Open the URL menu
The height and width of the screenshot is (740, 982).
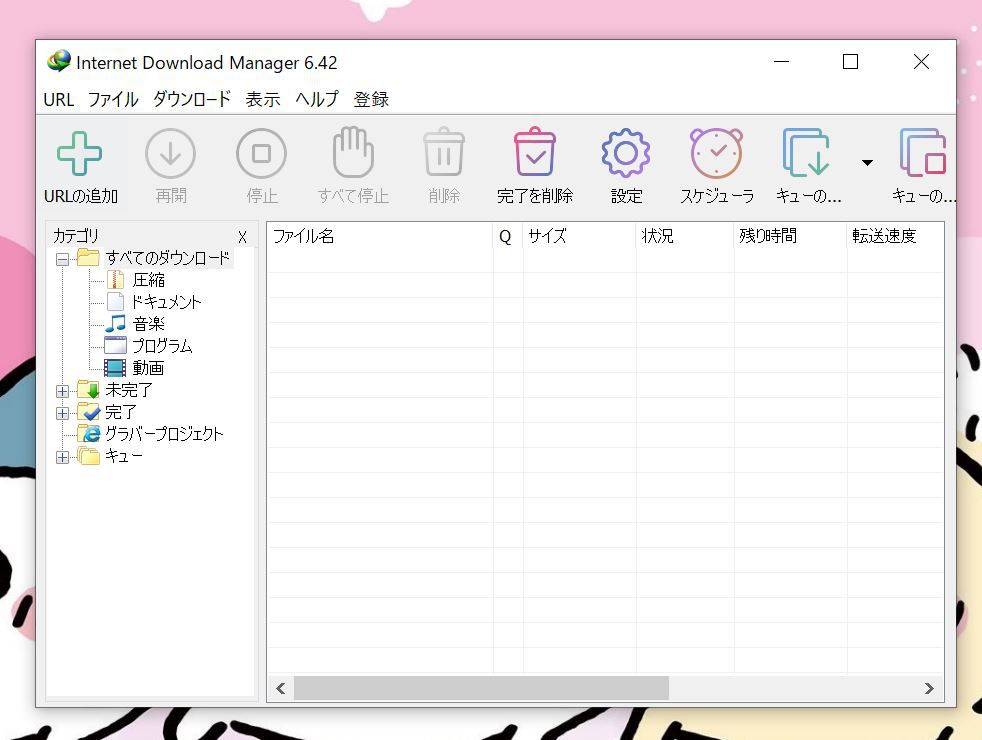tap(59, 100)
